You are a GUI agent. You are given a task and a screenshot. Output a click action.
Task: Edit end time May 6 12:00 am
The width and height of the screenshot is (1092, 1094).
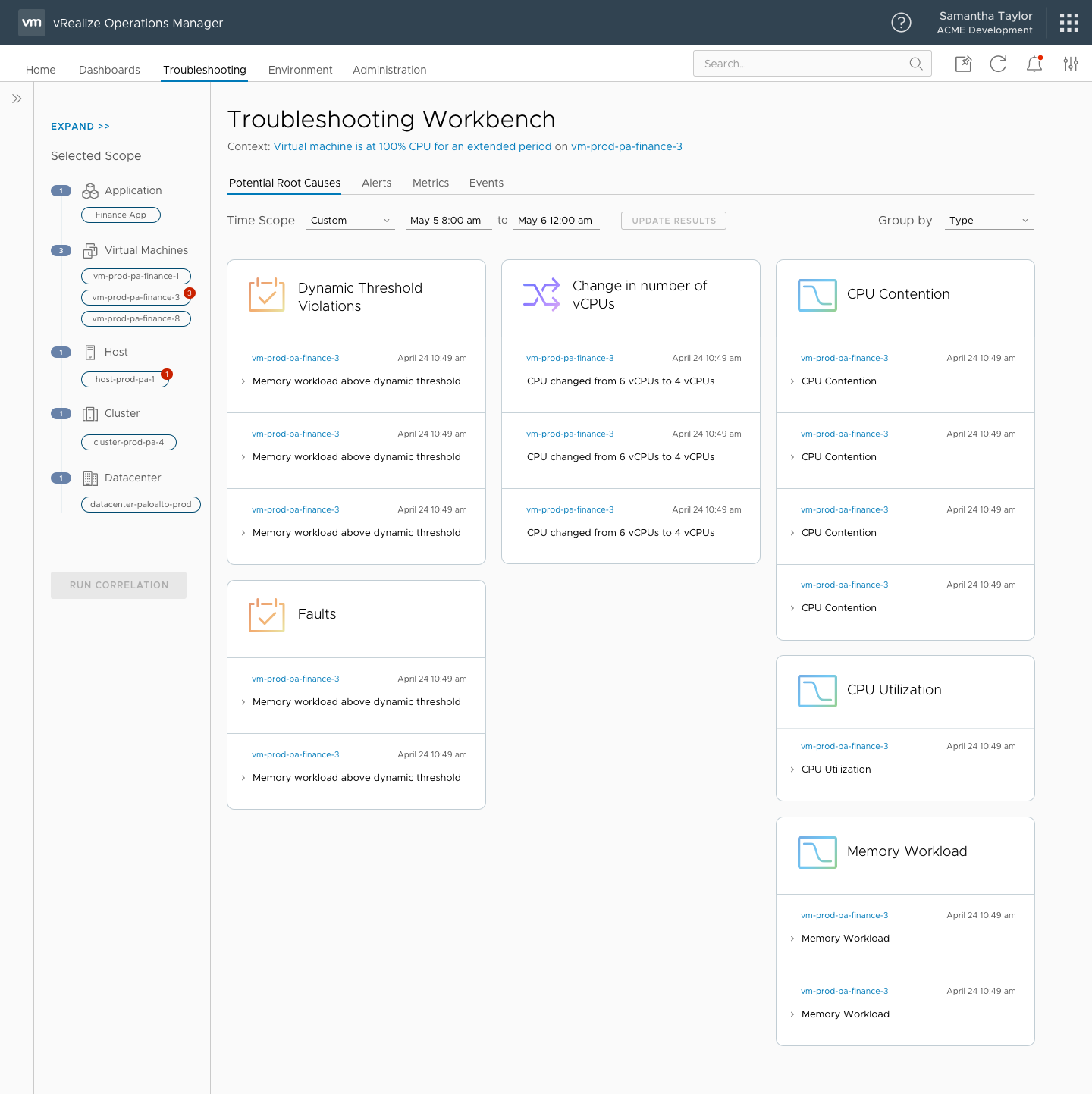point(557,221)
